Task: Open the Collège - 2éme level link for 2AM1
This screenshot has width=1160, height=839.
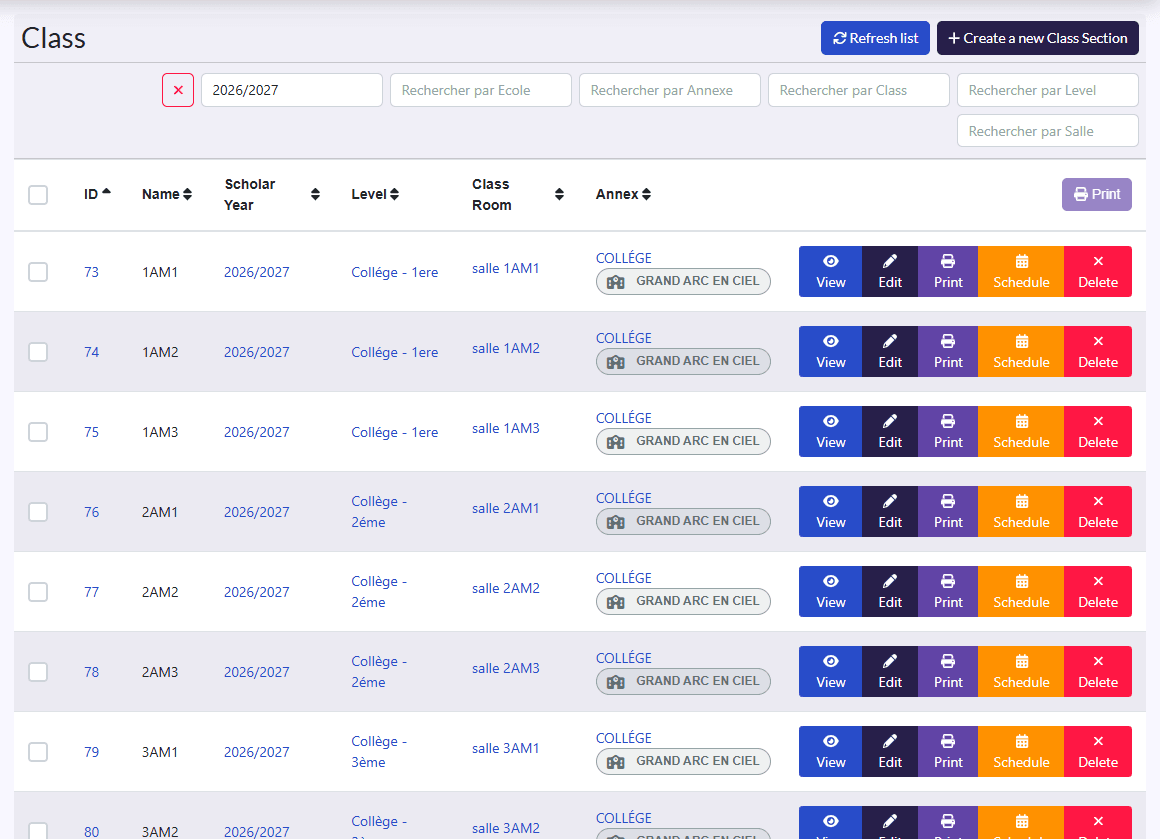Action: (x=380, y=511)
